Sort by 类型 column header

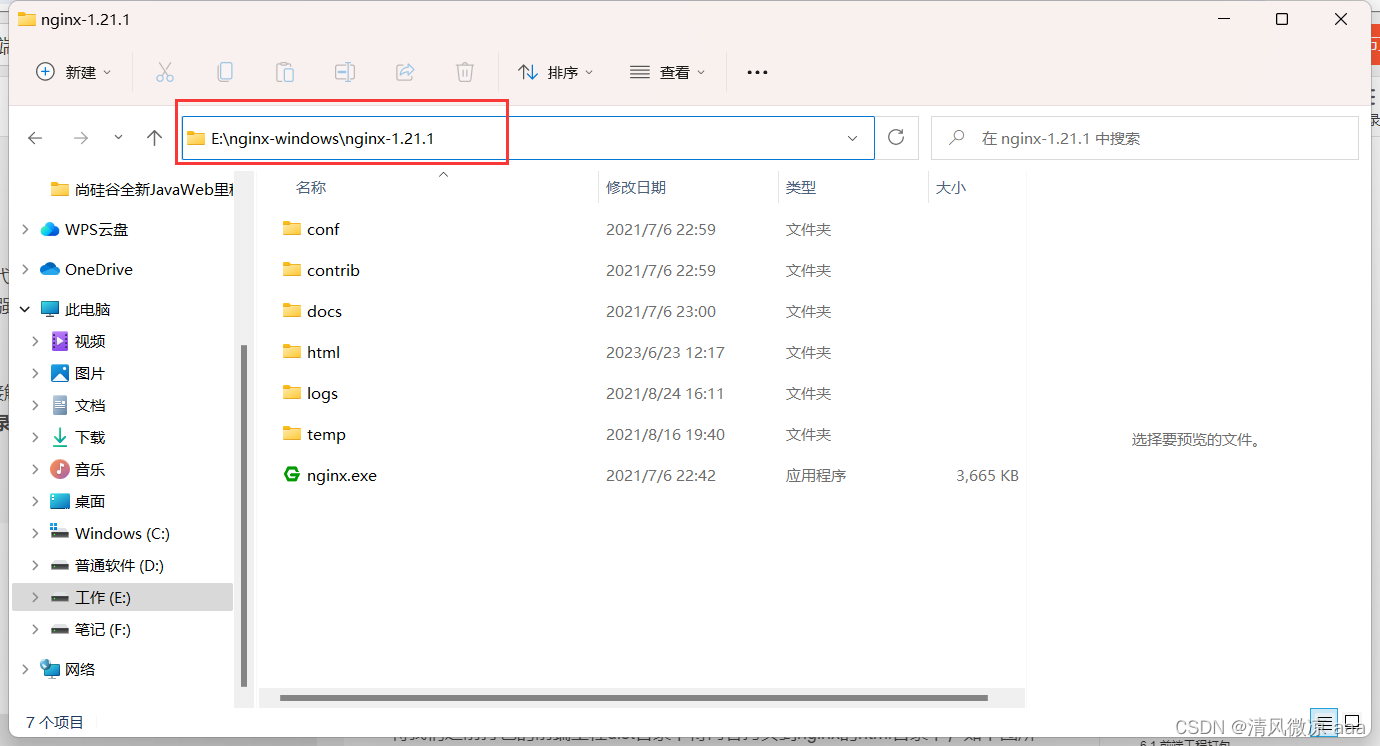click(x=801, y=187)
